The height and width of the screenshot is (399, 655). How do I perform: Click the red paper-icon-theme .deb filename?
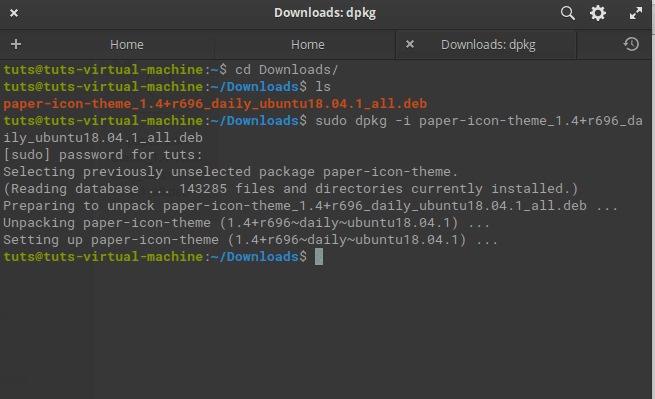coord(215,104)
